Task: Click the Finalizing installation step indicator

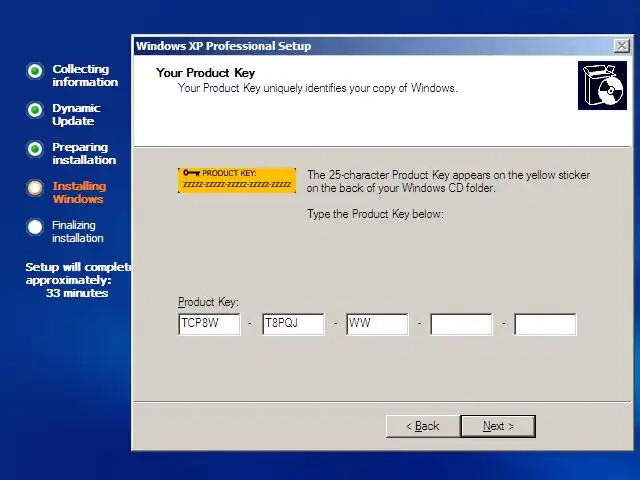Action: click(35, 227)
